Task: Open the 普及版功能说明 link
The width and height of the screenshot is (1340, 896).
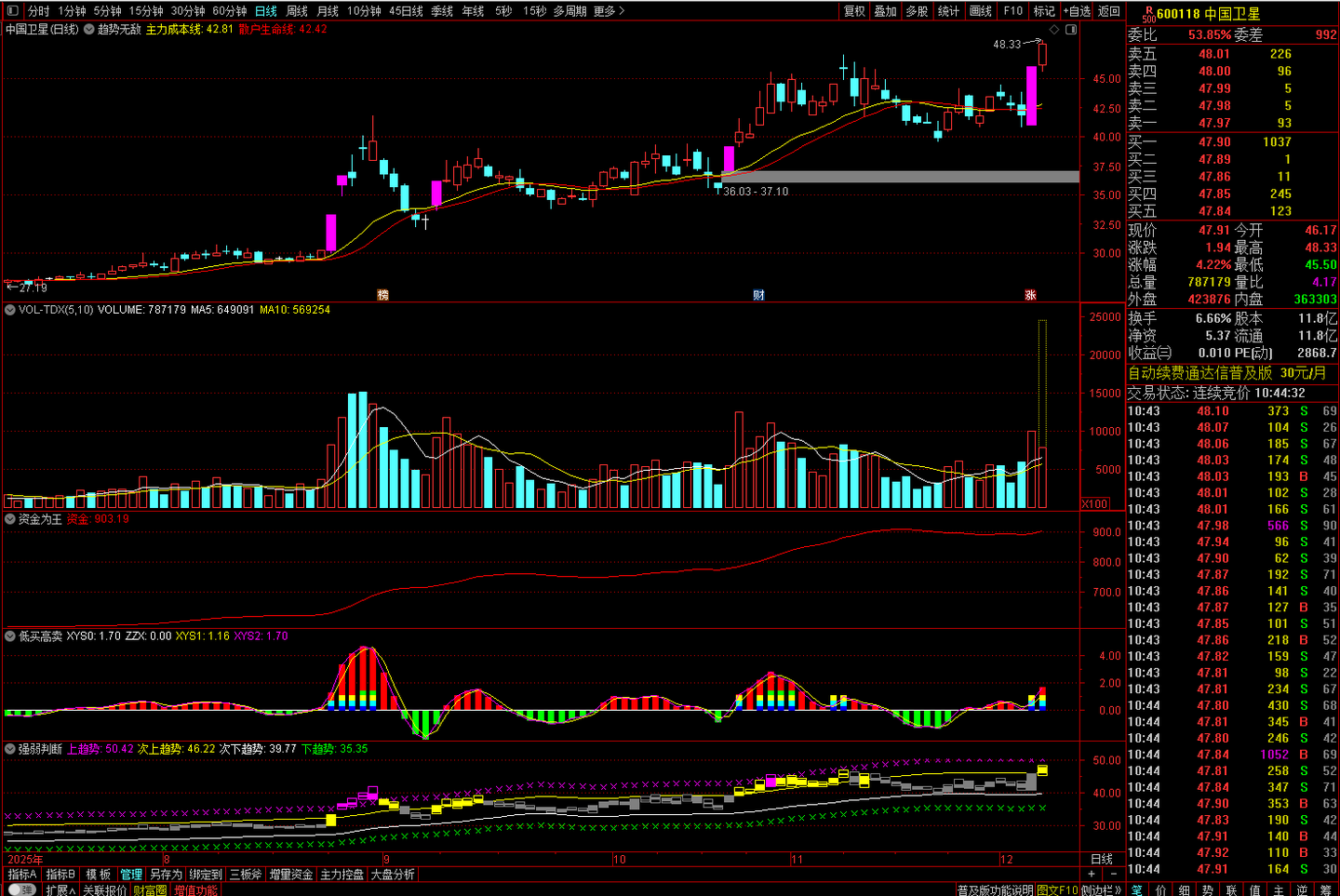Action: [995, 890]
